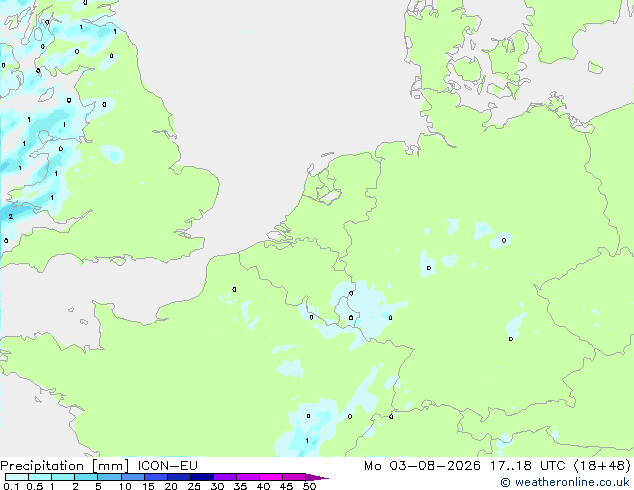Click the legend value 35
Screen dimensions: 634x490
(x=240, y=486)
